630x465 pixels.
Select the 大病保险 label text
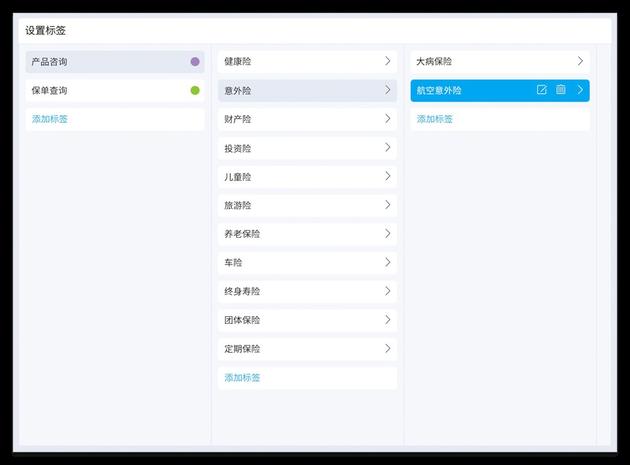click(x=434, y=61)
